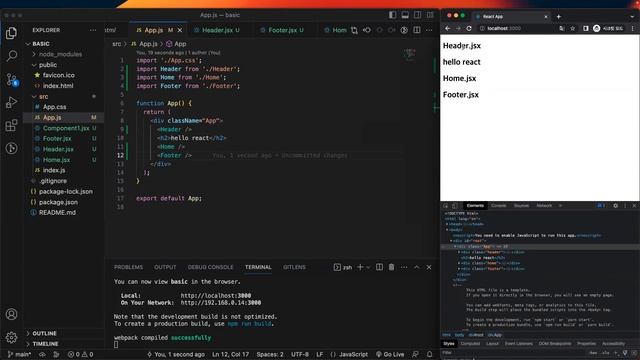640x360 pixels.
Task: Reload the page in the browser window
Action: [x=469, y=29]
